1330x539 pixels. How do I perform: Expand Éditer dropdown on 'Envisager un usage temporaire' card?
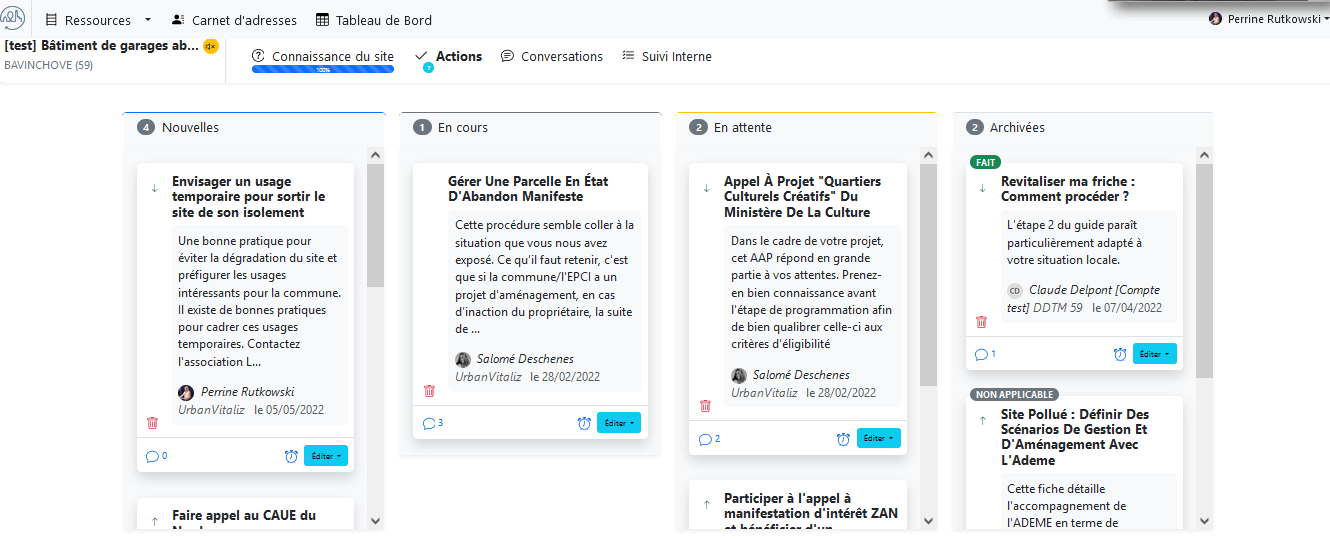pos(326,456)
